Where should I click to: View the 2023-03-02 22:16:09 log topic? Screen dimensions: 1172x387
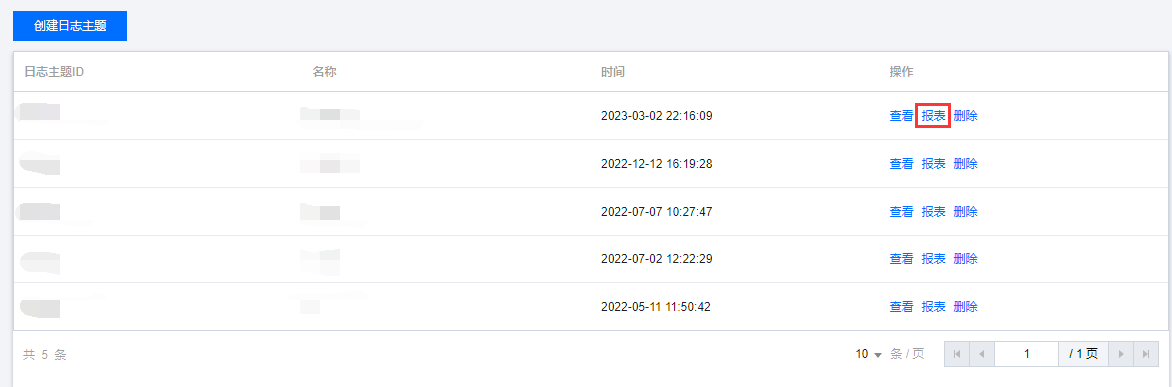[x=901, y=116]
